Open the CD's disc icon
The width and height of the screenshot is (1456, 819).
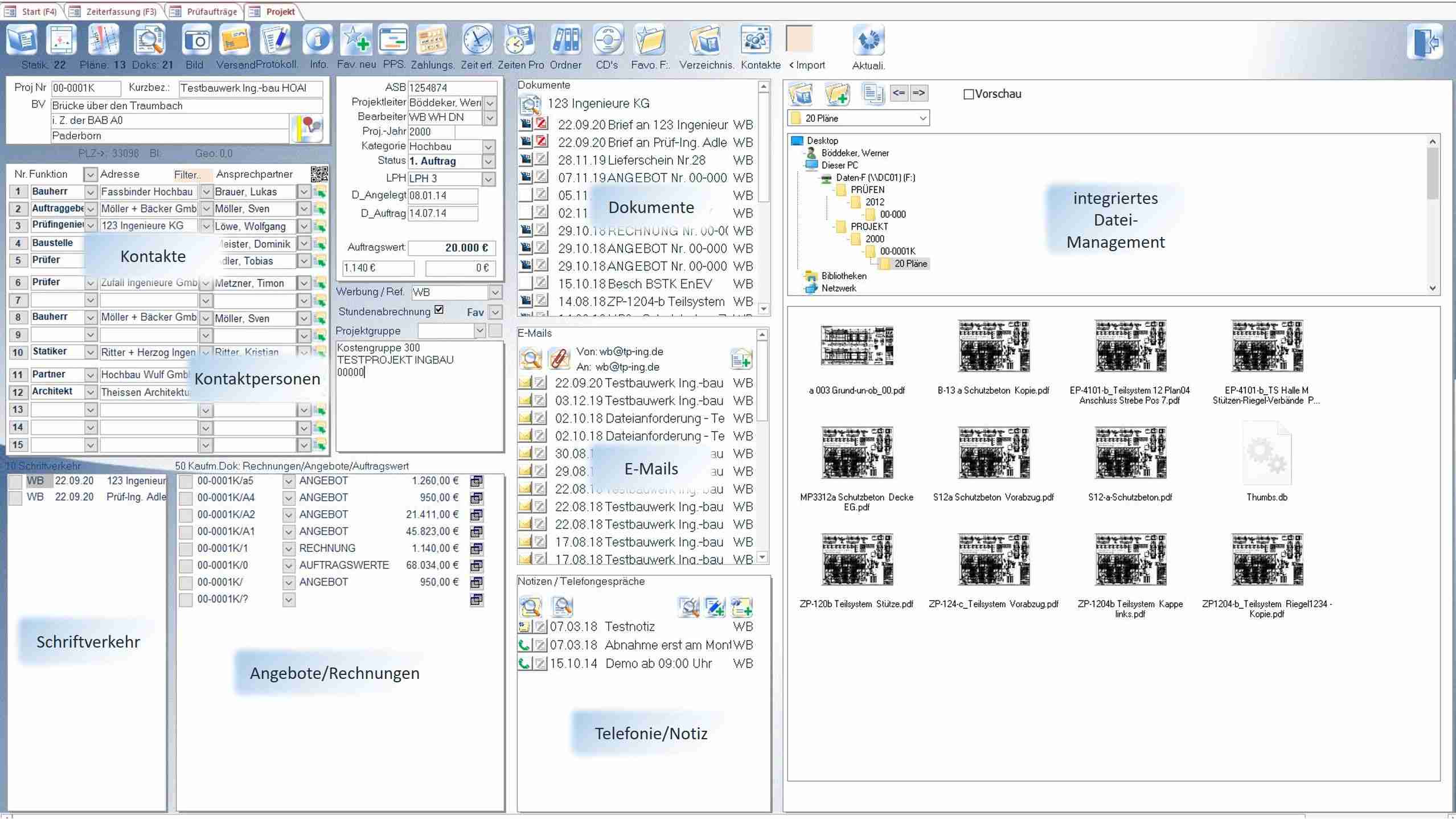(x=608, y=41)
